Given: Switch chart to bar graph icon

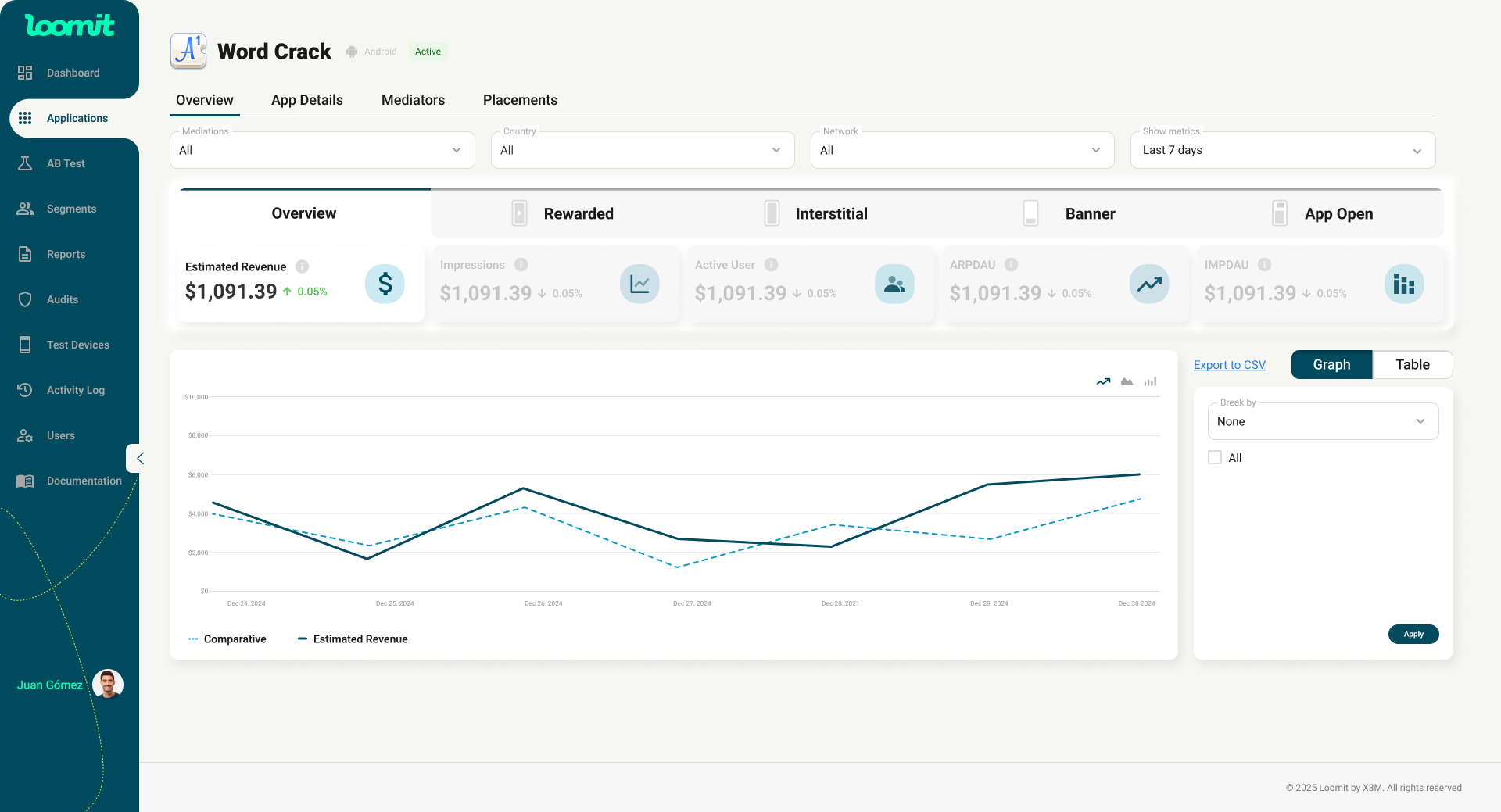Looking at the screenshot, I should 1150,382.
